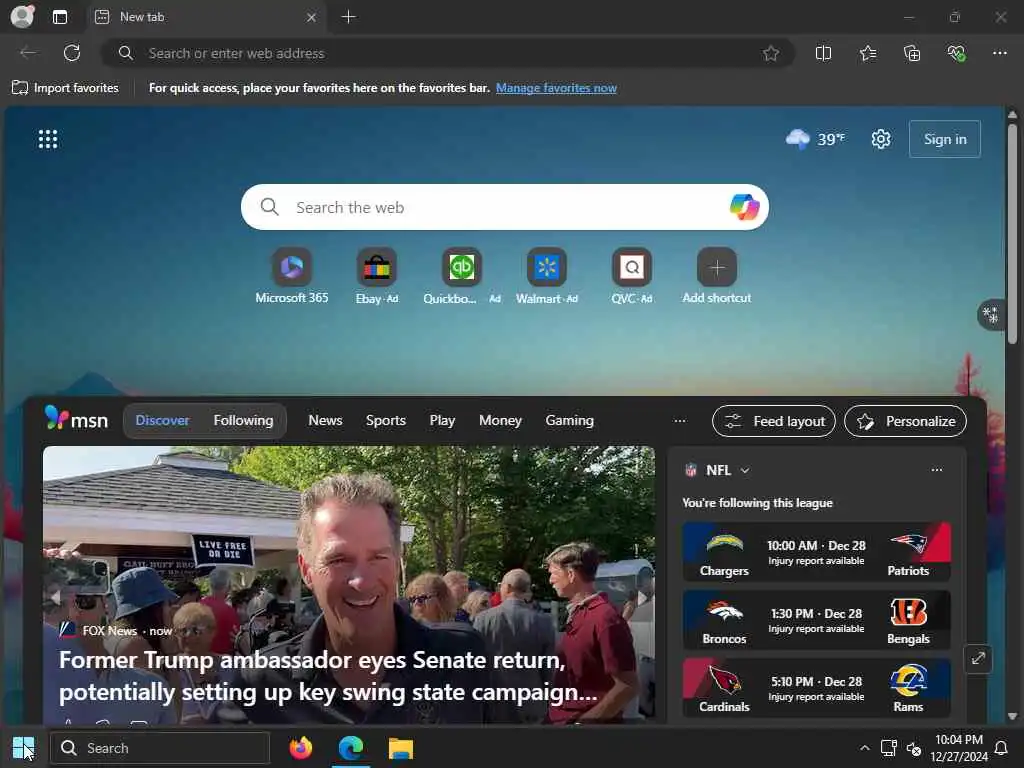Open Broncos vs Bengals game card
Viewport: 1024px width, 768px height.
click(816, 620)
